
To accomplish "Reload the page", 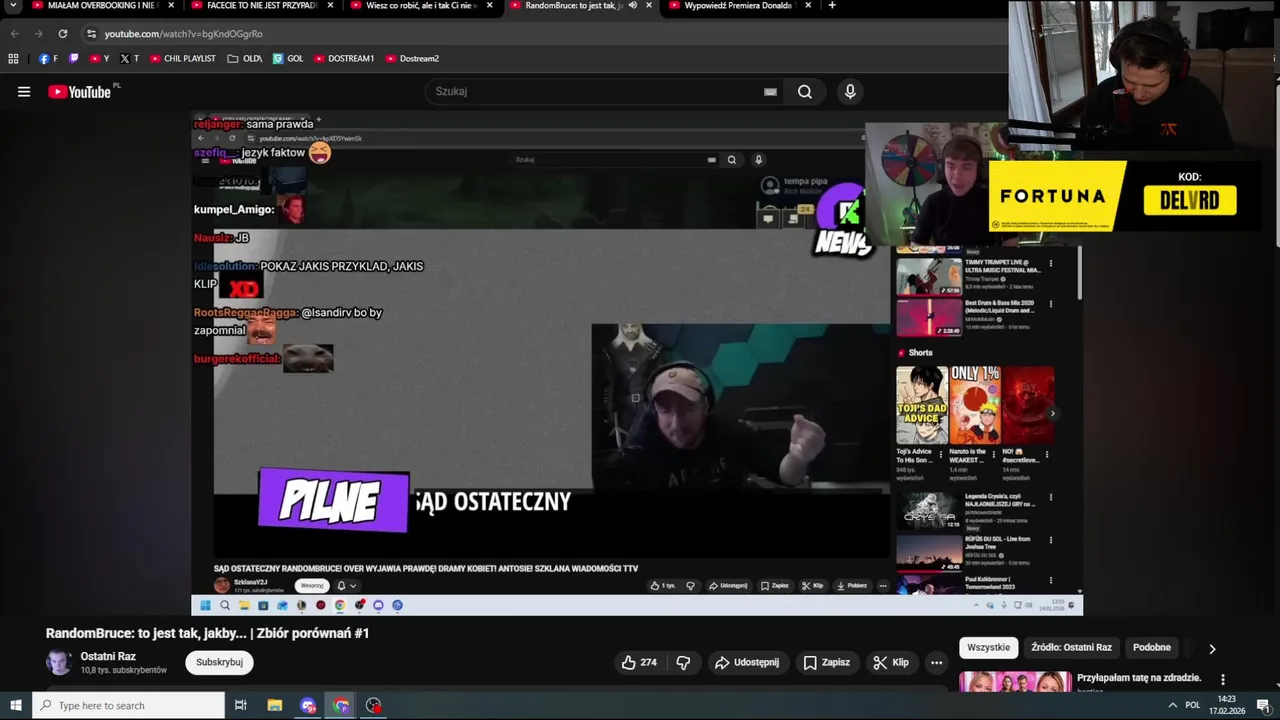I will click(x=63, y=33).
